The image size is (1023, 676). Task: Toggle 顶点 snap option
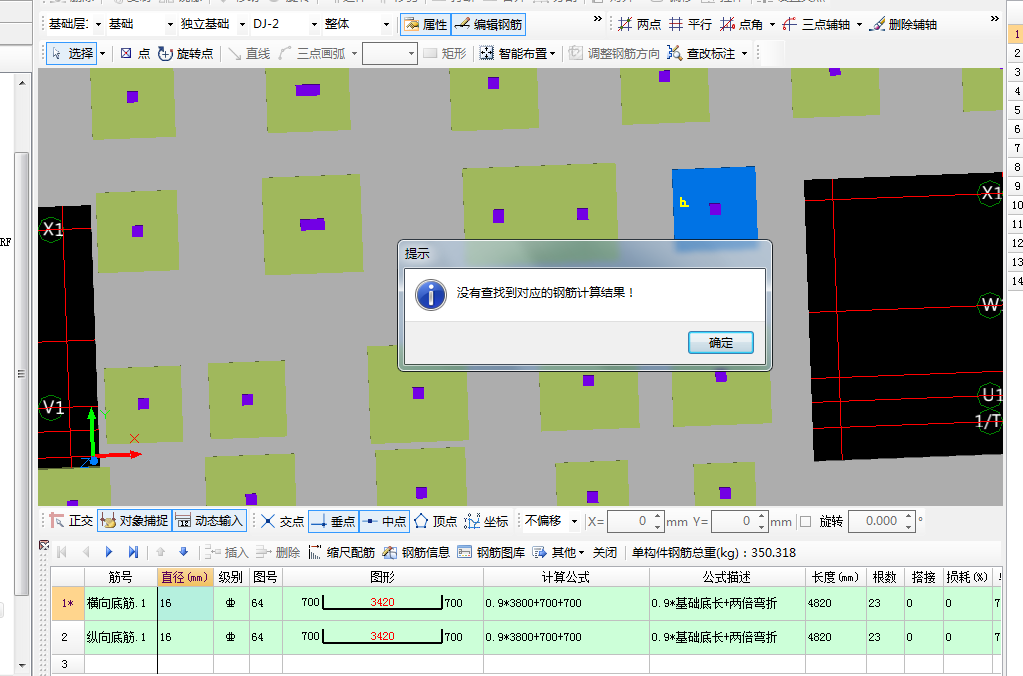click(x=435, y=521)
